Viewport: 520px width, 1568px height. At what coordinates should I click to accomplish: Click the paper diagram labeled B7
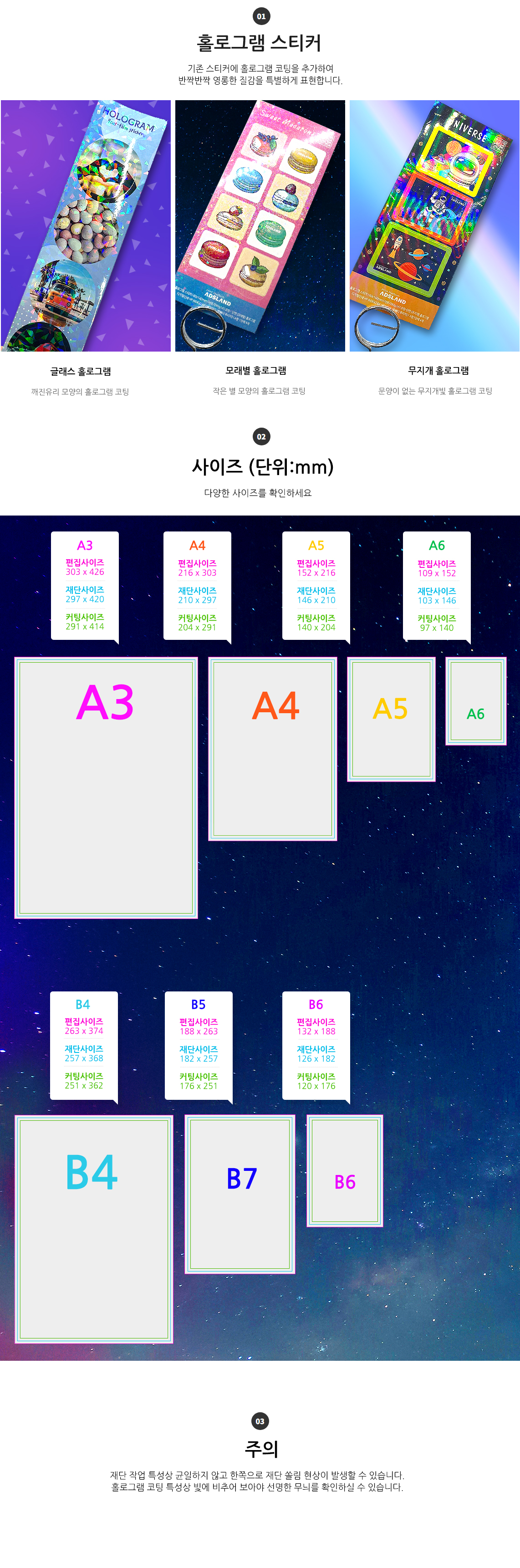pyautogui.click(x=240, y=1195)
